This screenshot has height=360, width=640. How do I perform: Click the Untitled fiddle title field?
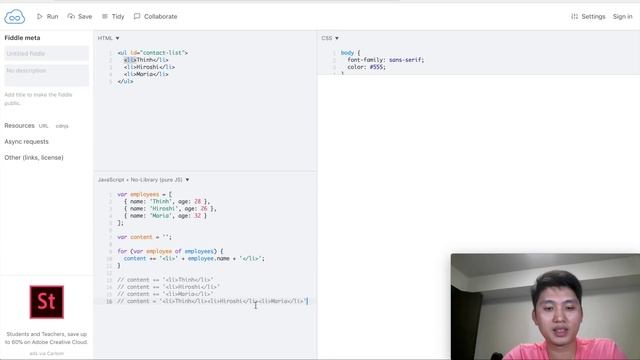point(47,53)
